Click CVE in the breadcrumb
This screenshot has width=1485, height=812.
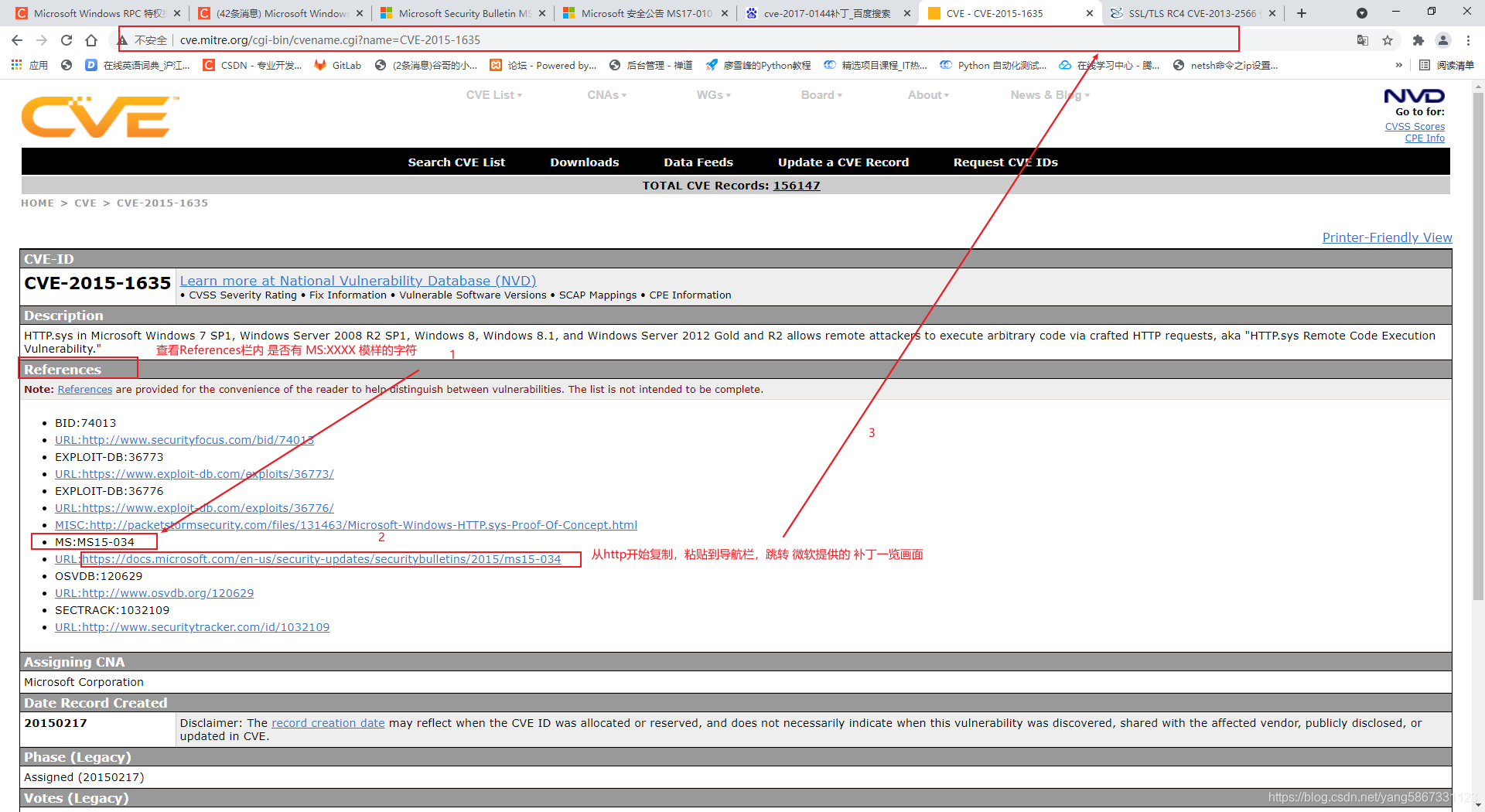[85, 203]
